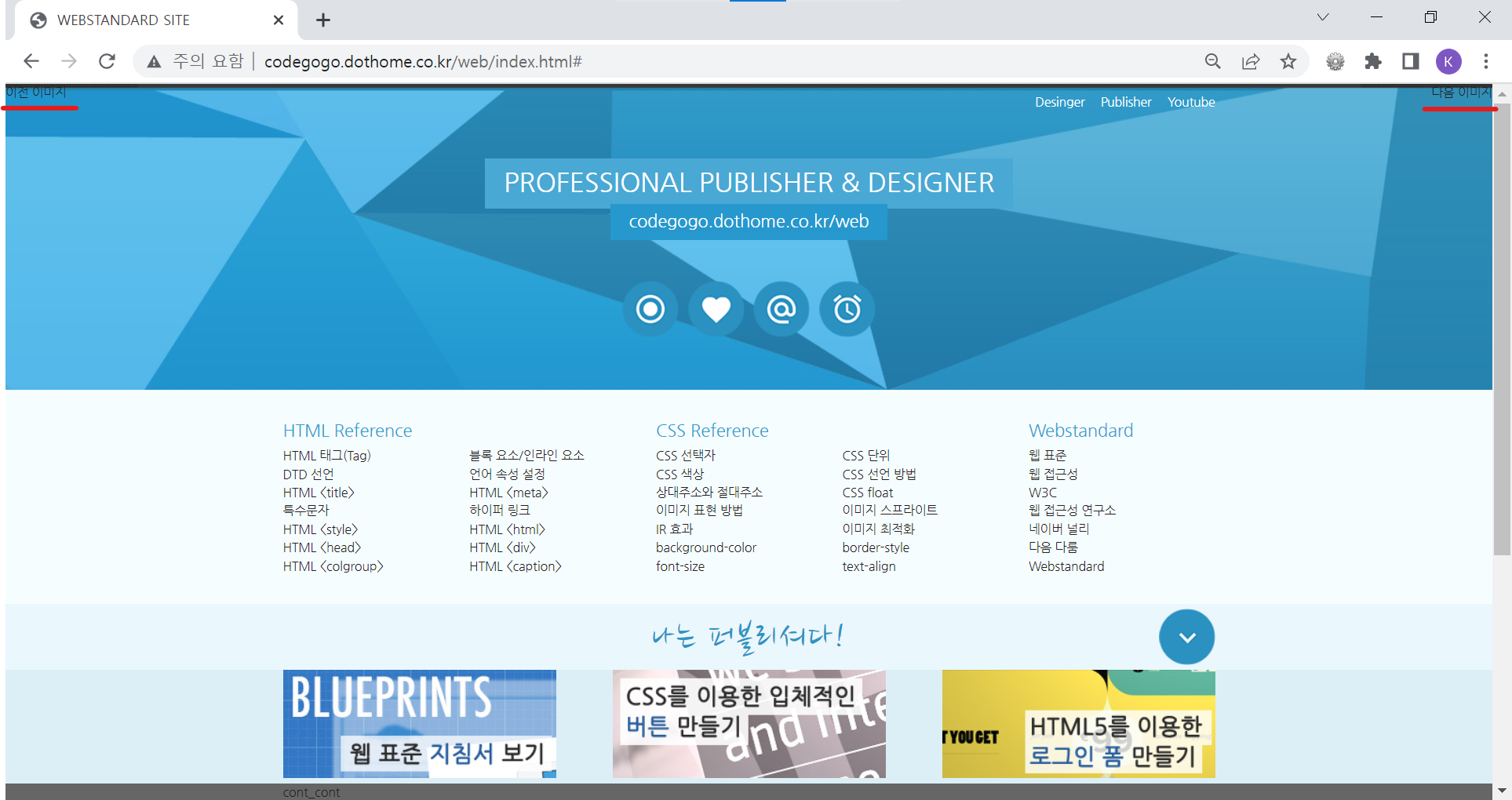The height and width of the screenshot is (800, 1512).
Task: Click the @ email icon in banner
Action: tap(782, 309)
